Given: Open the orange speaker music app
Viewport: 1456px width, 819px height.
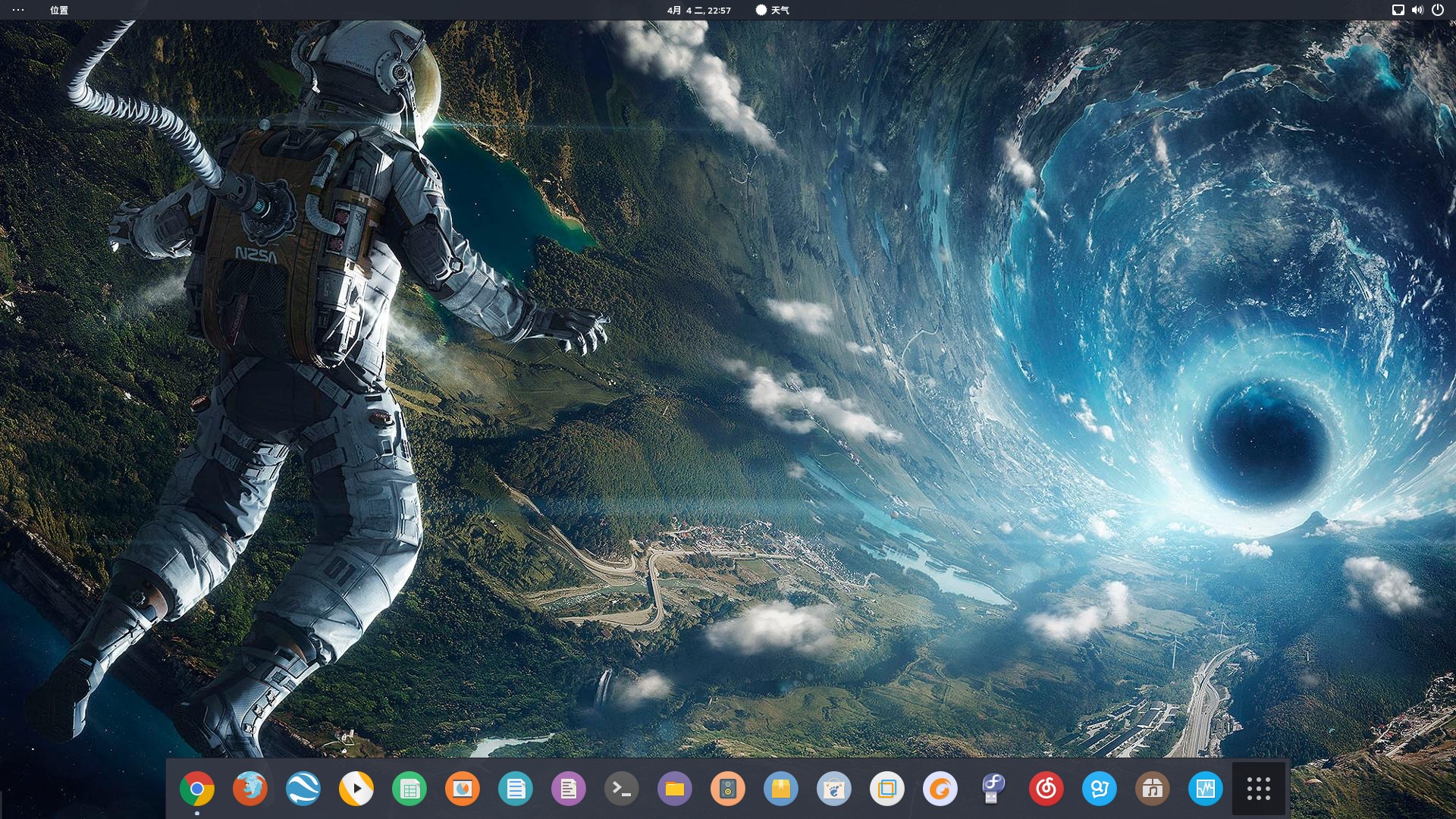Looking at the screenshot, I should 727,789.
